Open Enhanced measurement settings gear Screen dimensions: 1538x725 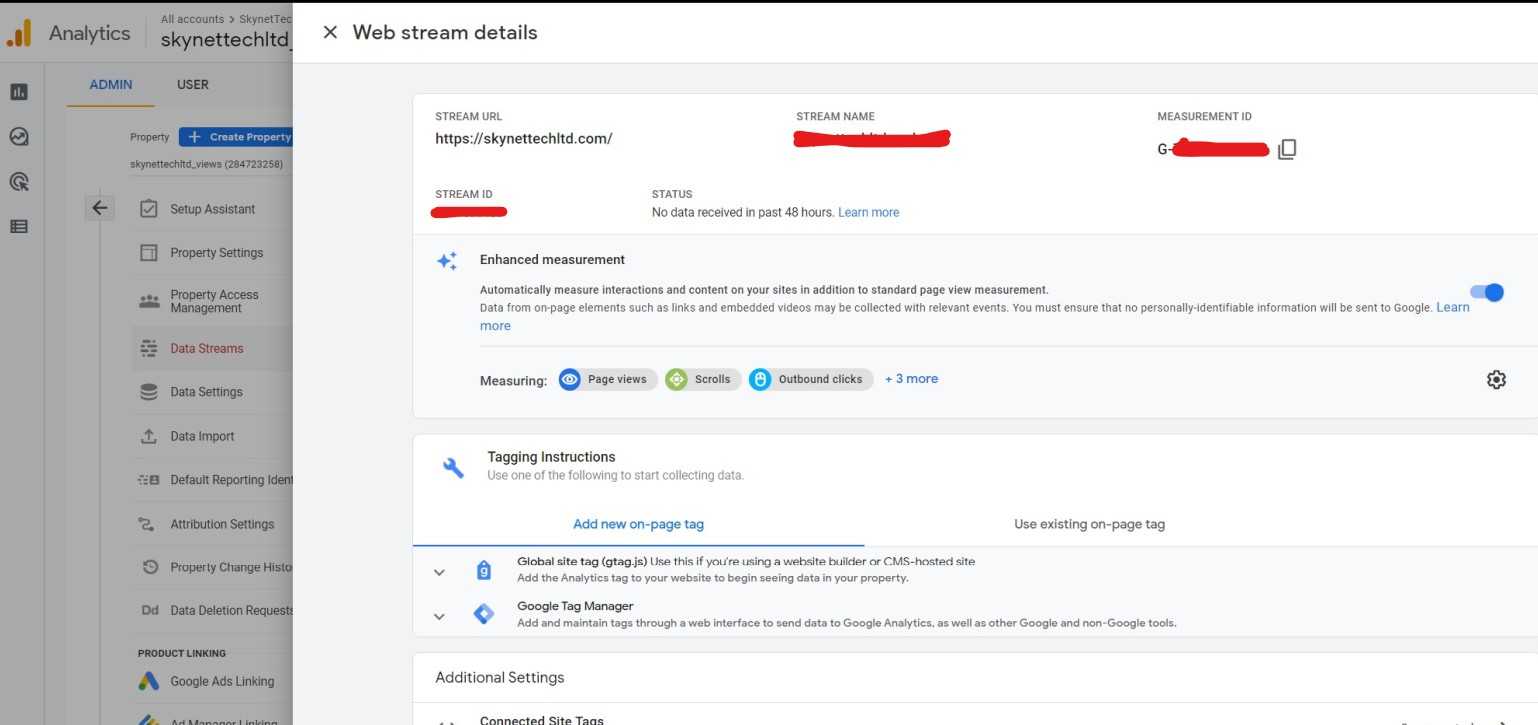coord(1496,379)
